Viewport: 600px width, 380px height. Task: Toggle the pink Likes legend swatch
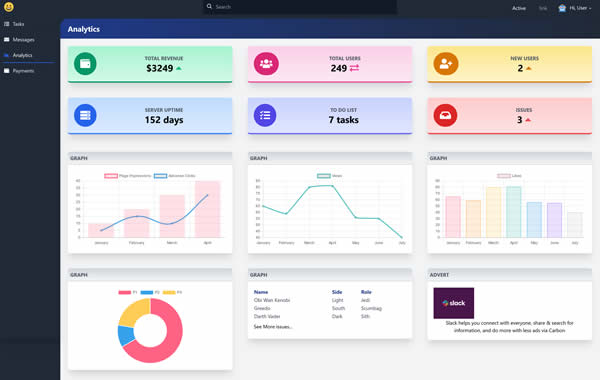click(504, 176)
